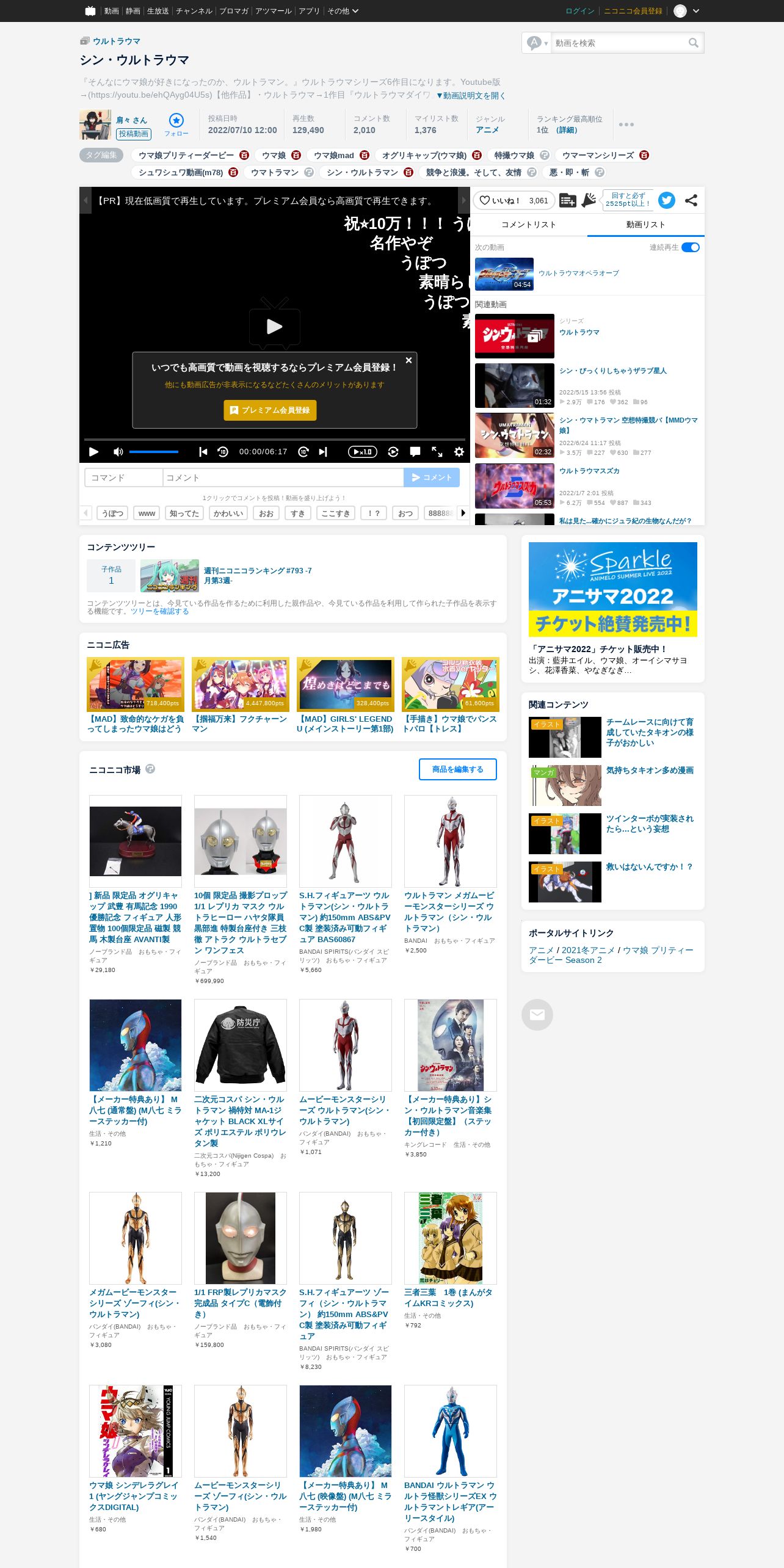784x1568 pixels.
Task: Open next video ウルトラウマオペラオーブ thumbnail
Action: pos(504,274)
